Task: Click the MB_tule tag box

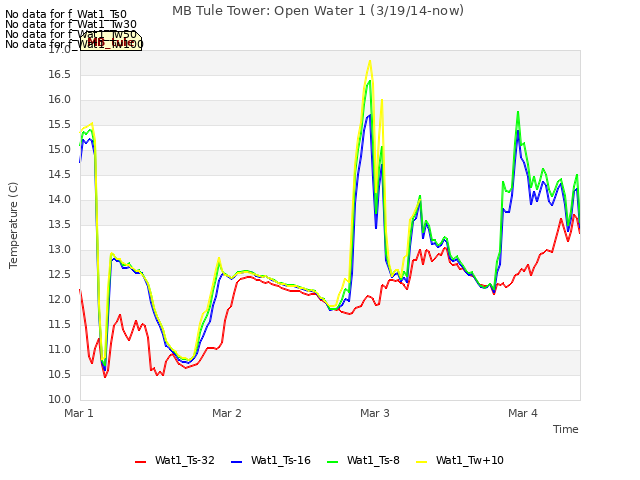Action: tap(111, 41)
